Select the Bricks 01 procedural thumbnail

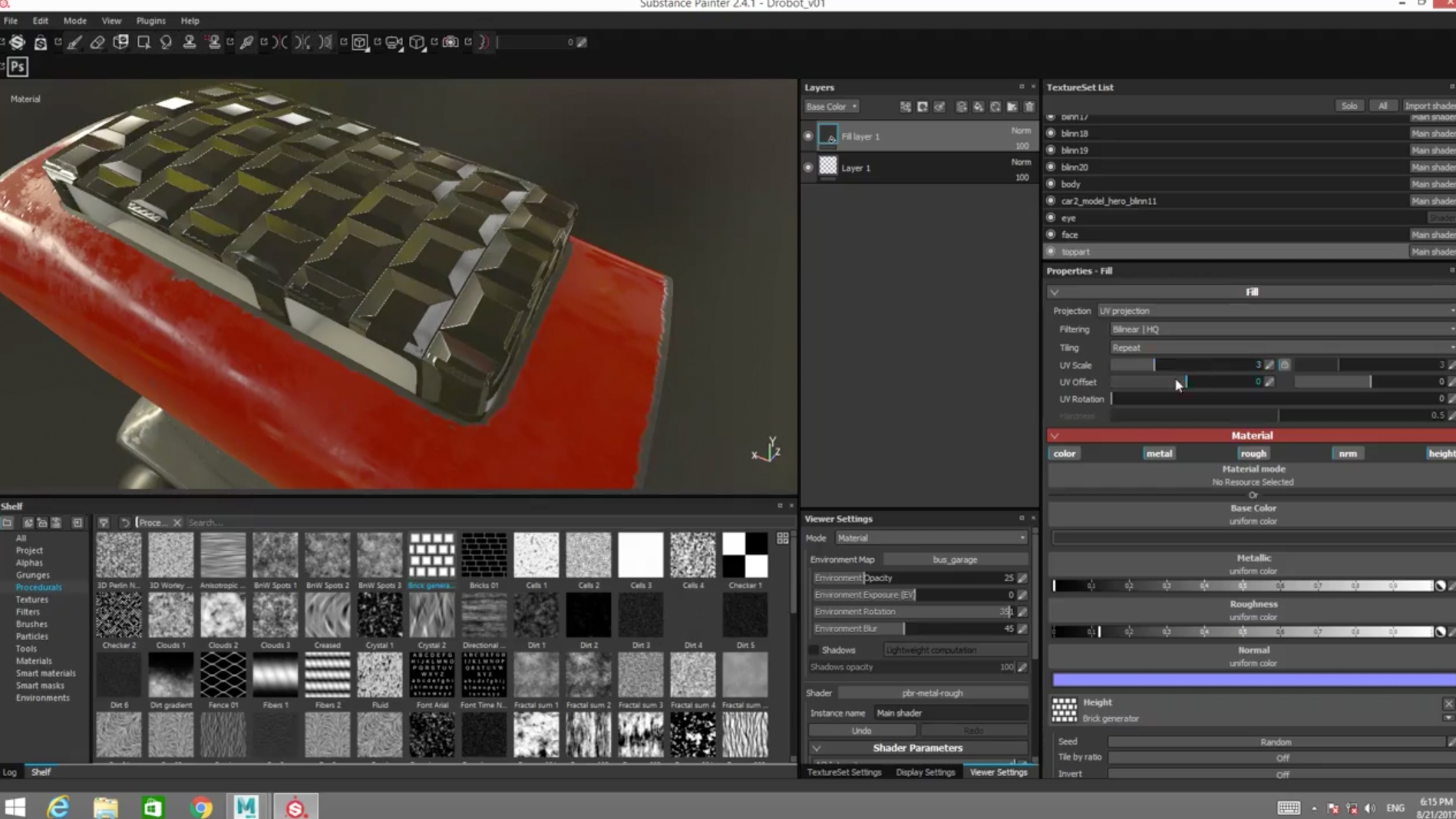point(484,555)
